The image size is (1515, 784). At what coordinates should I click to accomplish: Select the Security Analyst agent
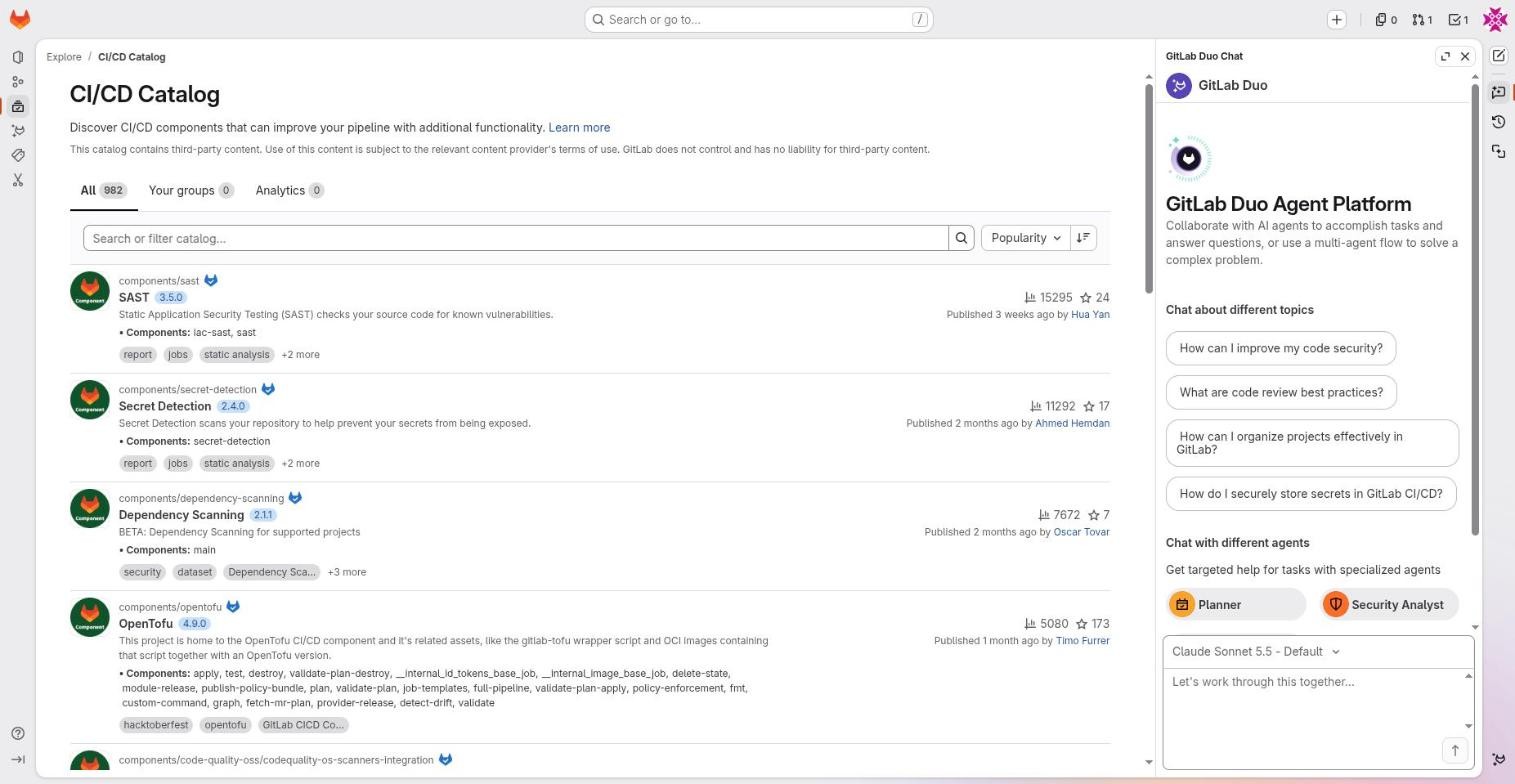(1388, 605)
